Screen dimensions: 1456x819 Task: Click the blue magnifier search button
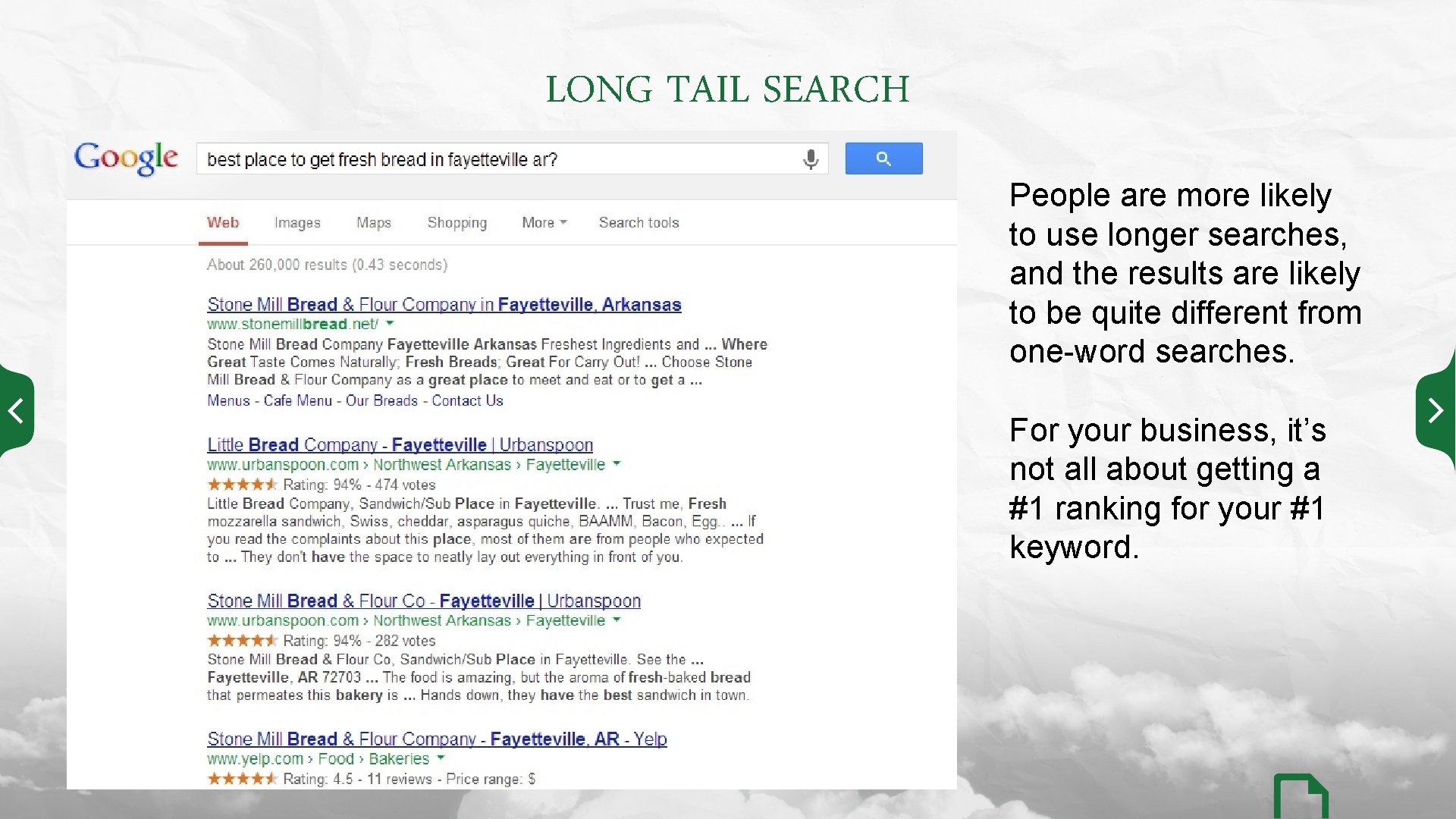[883, 158]
